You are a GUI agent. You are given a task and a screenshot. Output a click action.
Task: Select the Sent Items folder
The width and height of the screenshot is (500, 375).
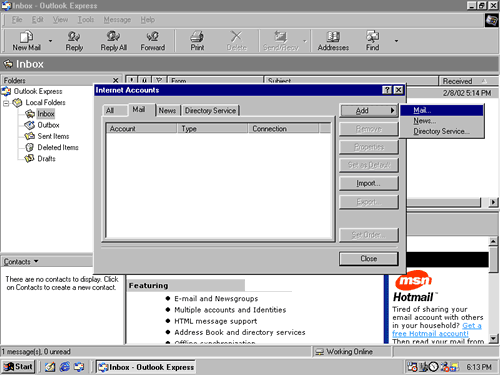click(x=53, y=136)
